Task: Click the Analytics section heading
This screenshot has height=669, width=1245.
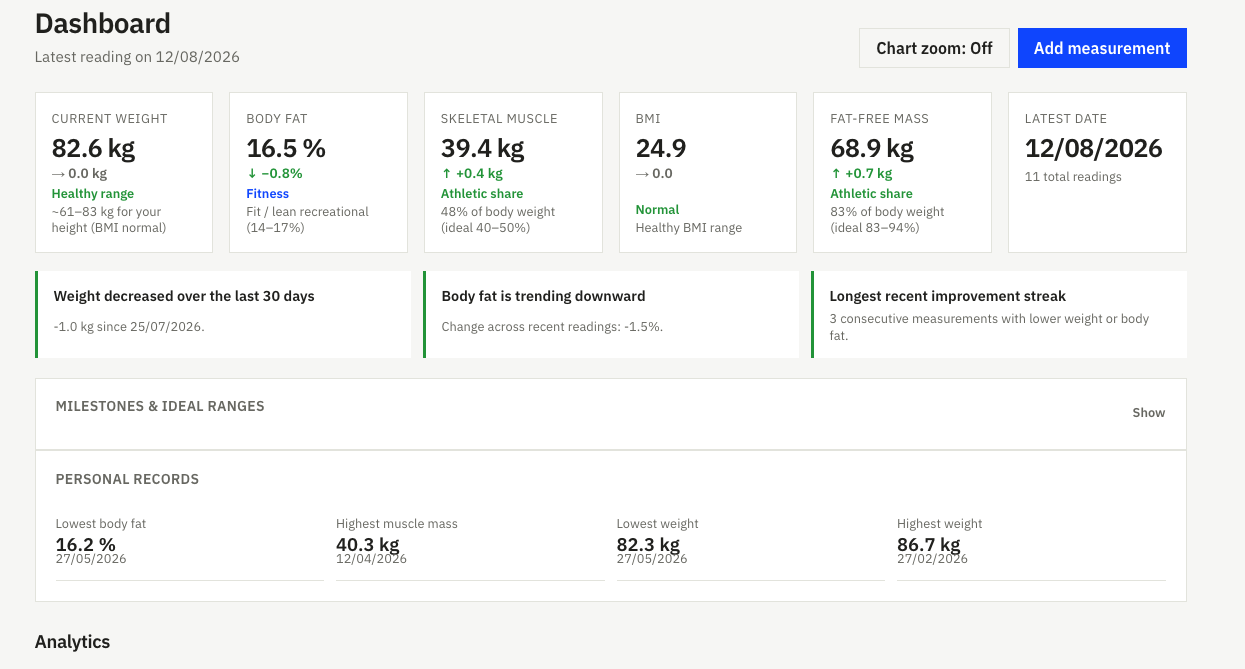Action: [x=72, y=642]
